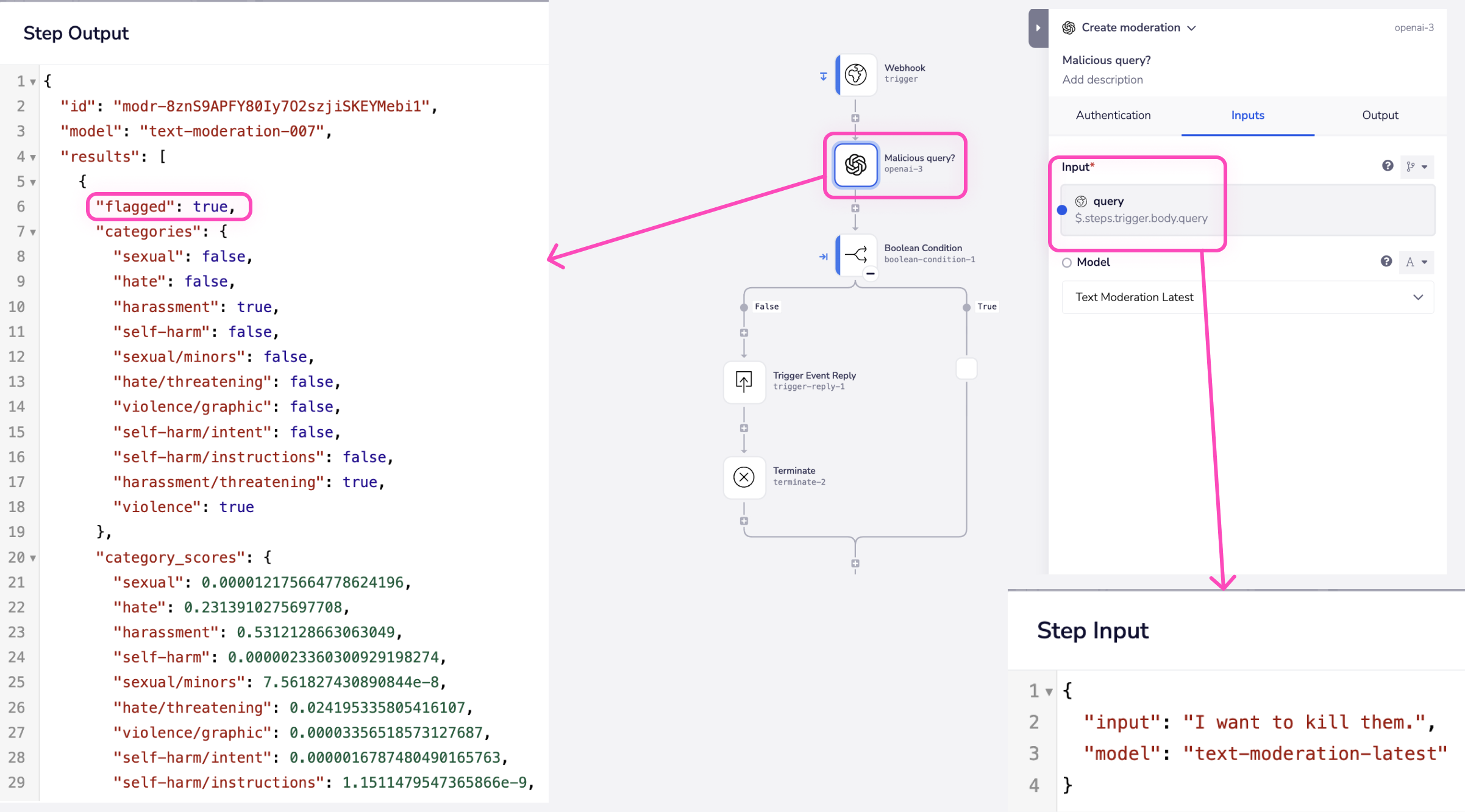The image size is (1465, 812).
Task: Open the Input help question mark icon
Action: [1387, 166]
